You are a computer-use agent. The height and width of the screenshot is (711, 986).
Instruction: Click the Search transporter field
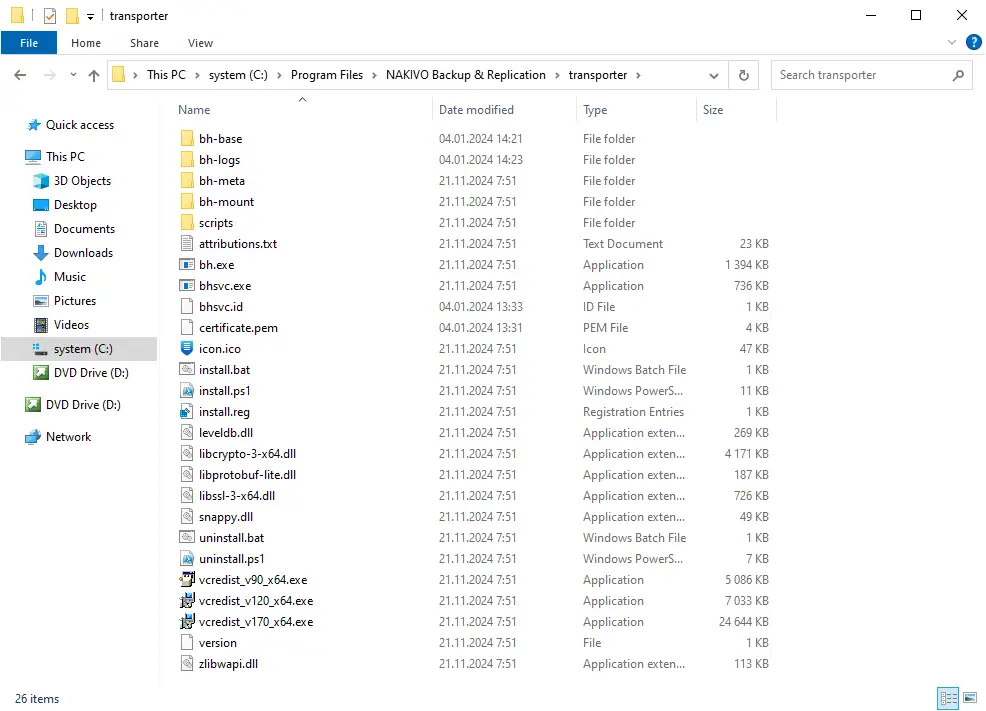[872, 75]
